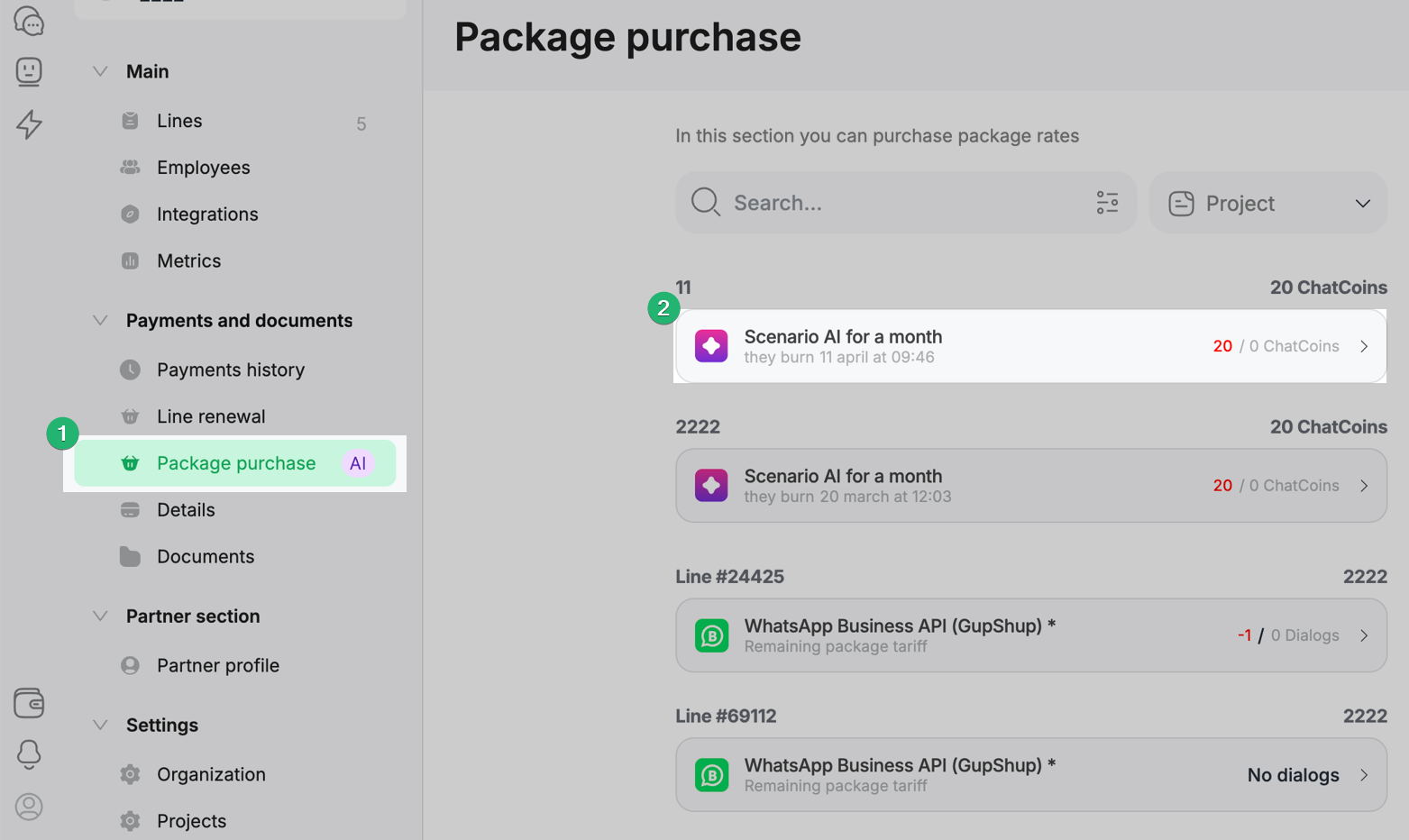Screen dimensions: 1409x840
Task: Open the user profile avatar icon
Action: (29, 806)
